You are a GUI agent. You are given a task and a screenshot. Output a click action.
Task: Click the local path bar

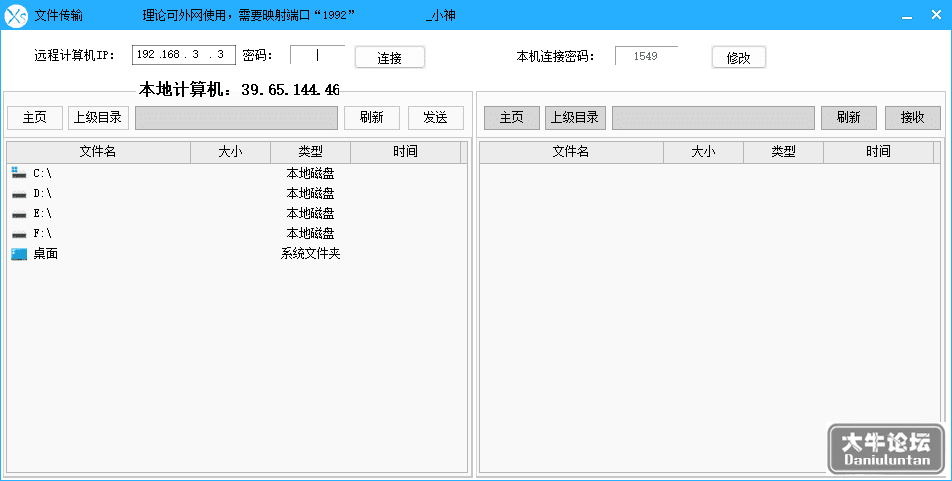tap(236, 118)
